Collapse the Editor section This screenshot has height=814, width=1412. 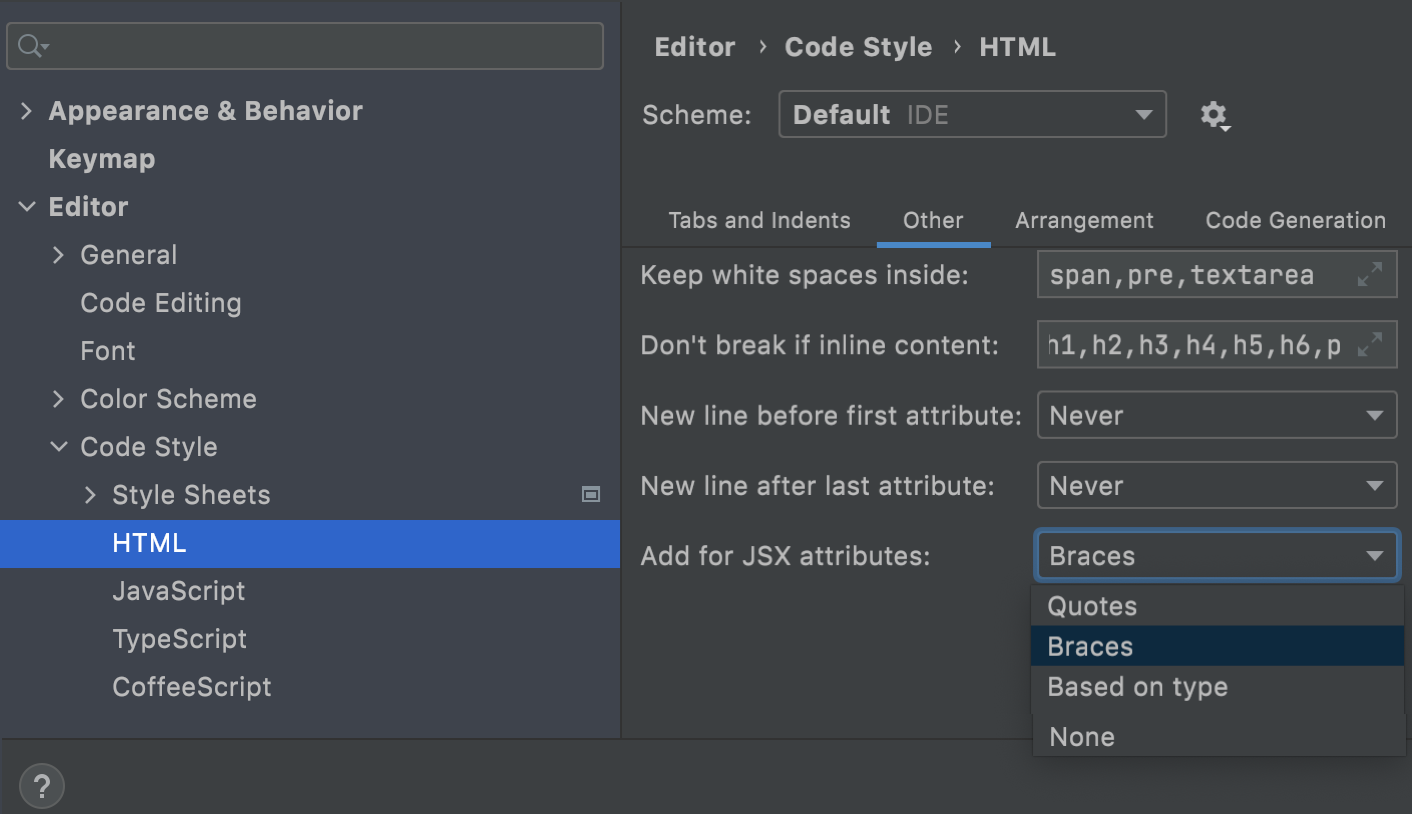point(26,206)
